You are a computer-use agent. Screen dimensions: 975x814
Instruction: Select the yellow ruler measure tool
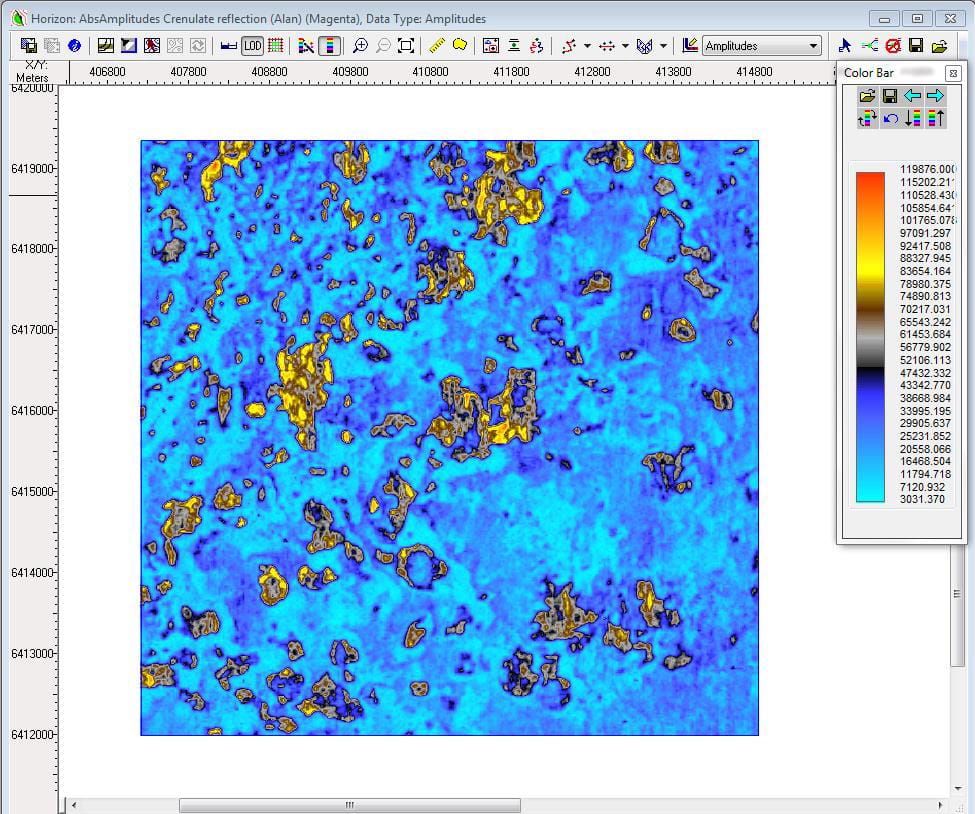click(437, 46)
